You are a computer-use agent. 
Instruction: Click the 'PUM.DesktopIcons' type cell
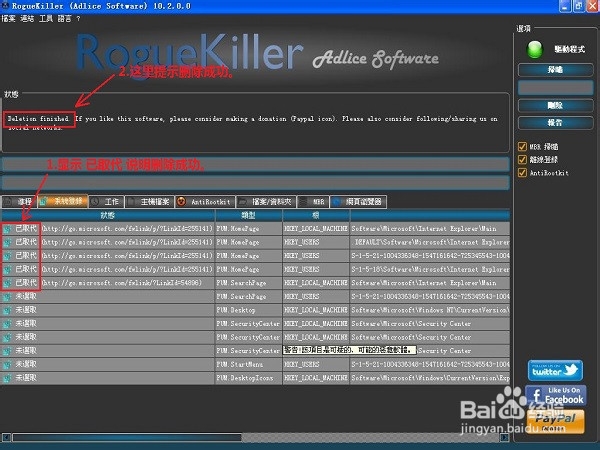click(x=249, y=378)
